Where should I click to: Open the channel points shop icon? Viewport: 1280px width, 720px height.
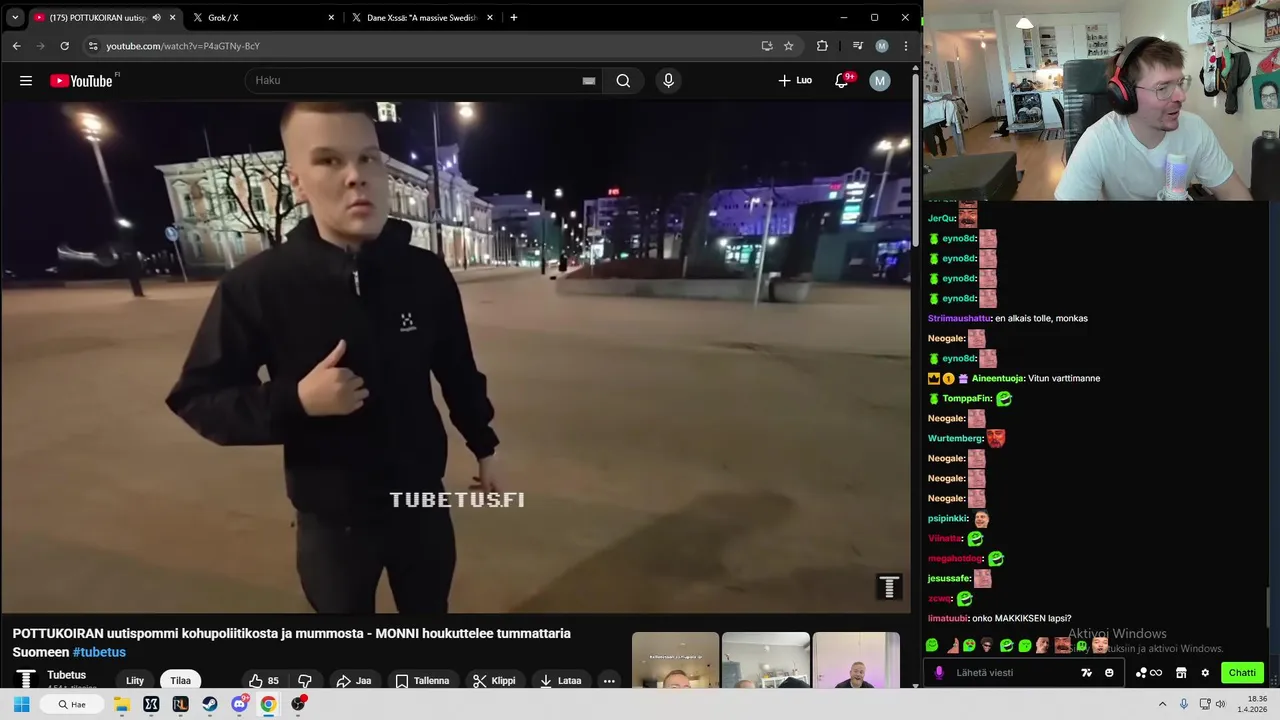point(1181,673)
